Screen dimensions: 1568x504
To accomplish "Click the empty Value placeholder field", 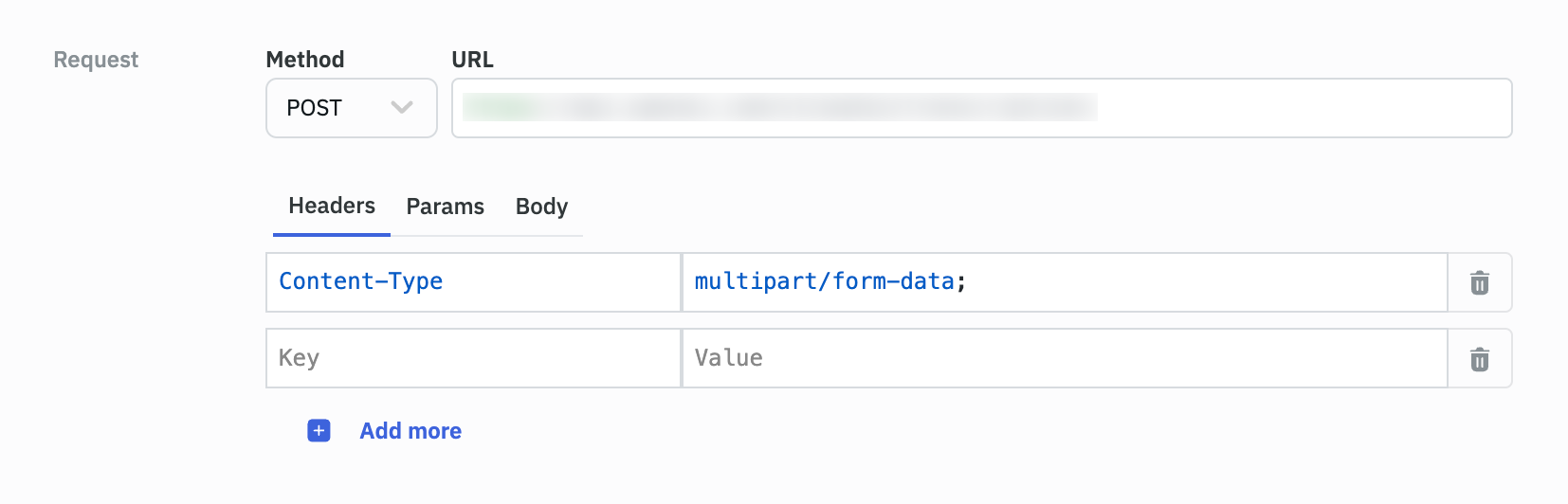I will [1062, 358].
